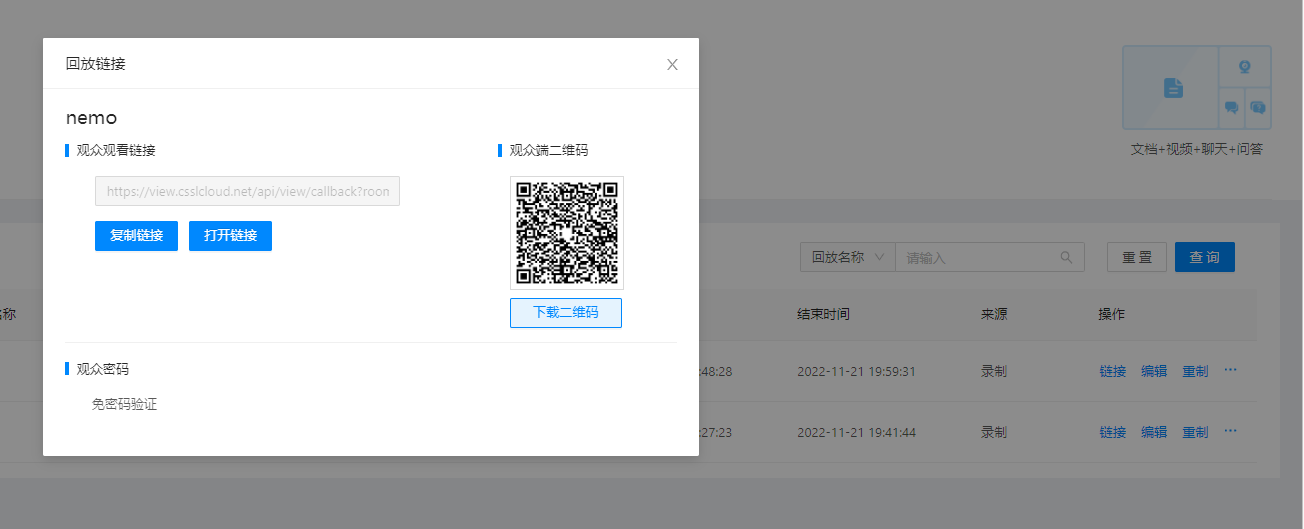Click the chat bubble icon in layout
Image resolution: width=1304 pixels, height=529 pixels.
1232,107
